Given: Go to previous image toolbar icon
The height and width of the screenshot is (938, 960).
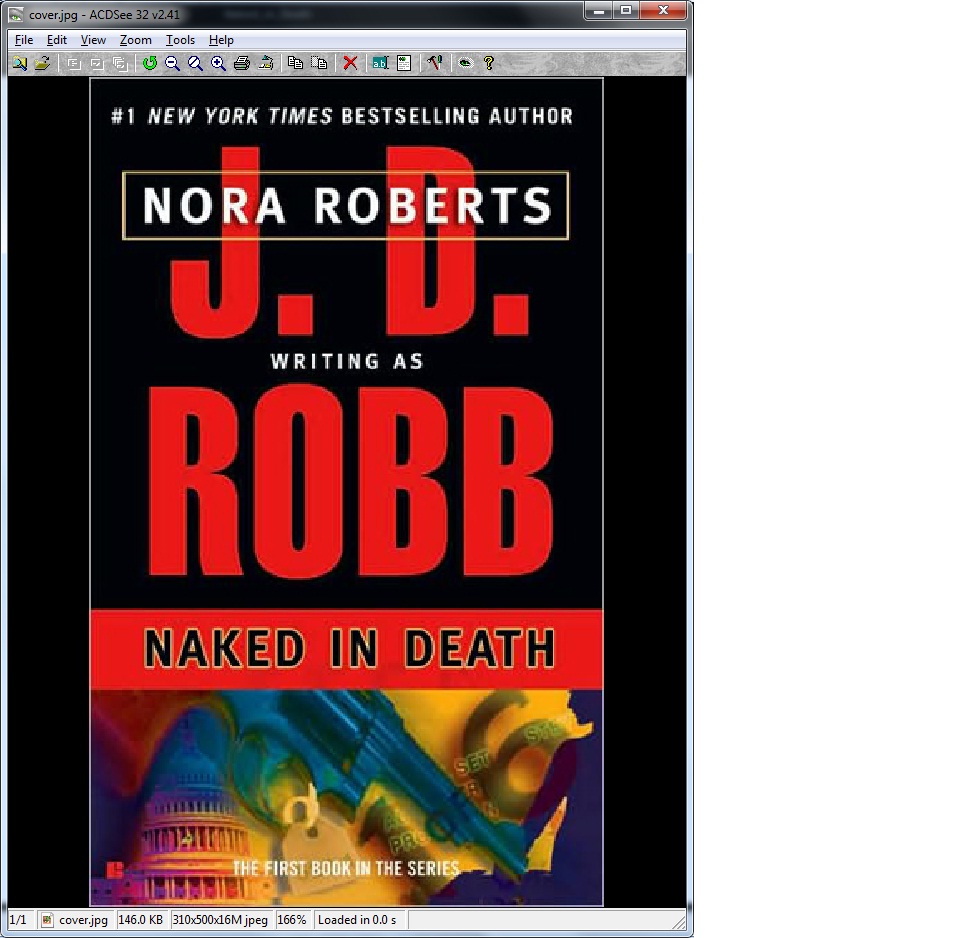Looking at the screenshot, I should pyautogui.click(x=74, y=63).
